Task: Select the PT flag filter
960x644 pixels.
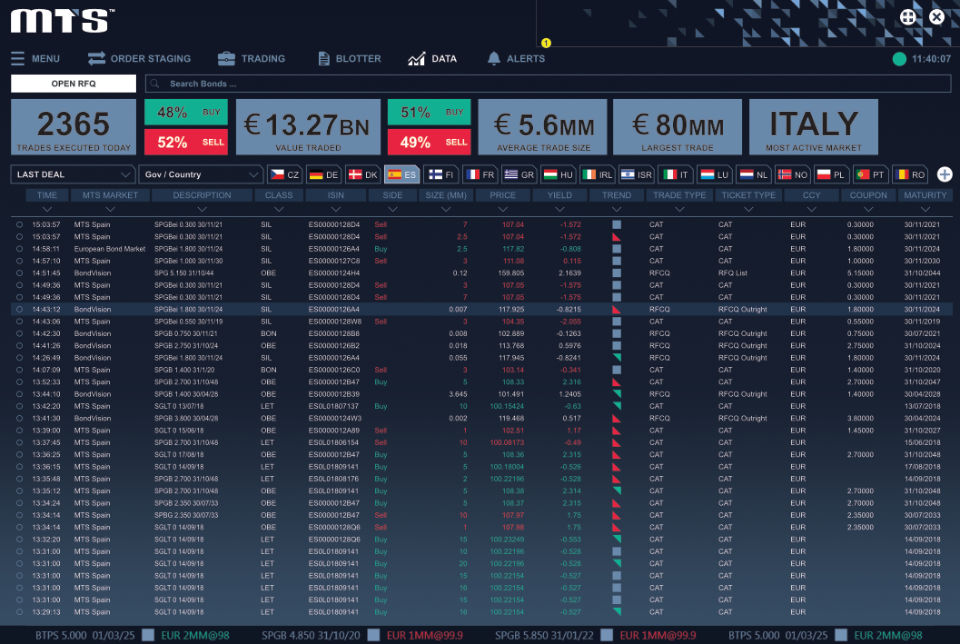Action: 870,174
